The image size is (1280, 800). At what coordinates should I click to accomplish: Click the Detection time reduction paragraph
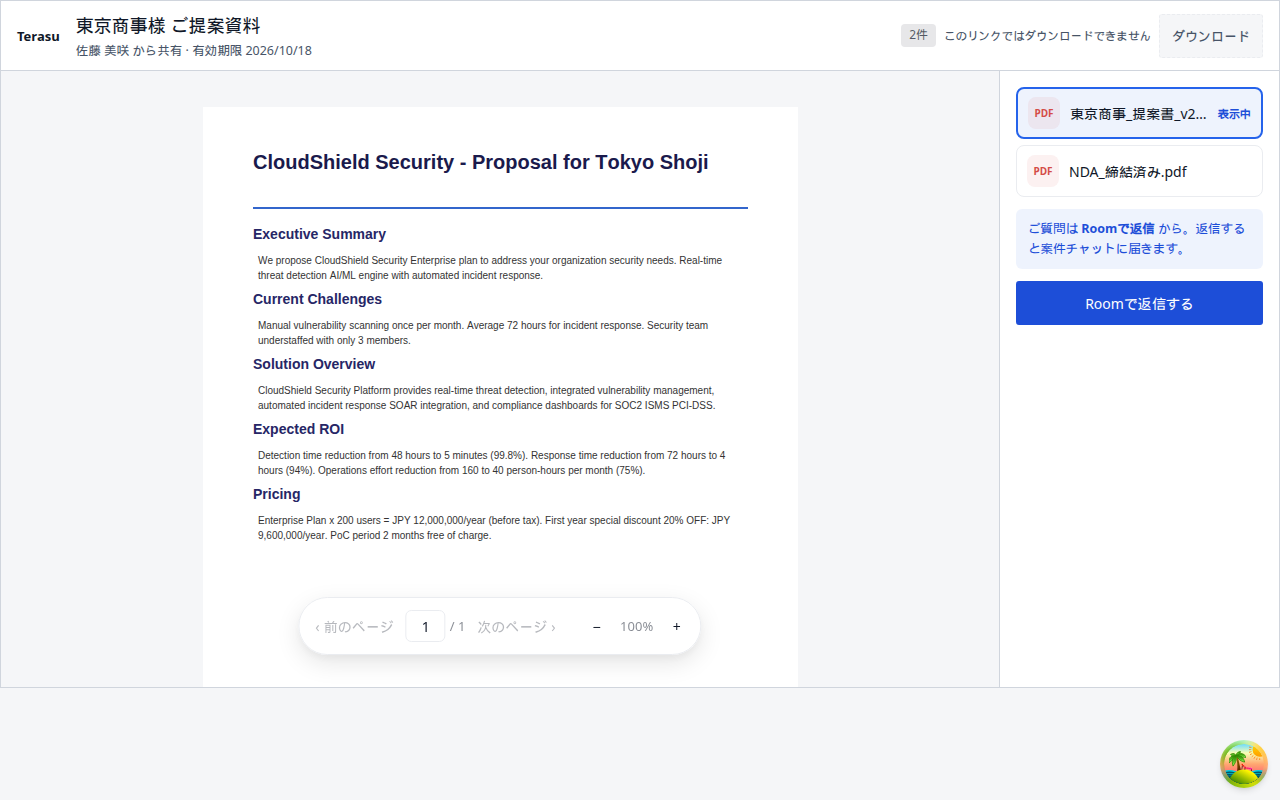[492, 463]
